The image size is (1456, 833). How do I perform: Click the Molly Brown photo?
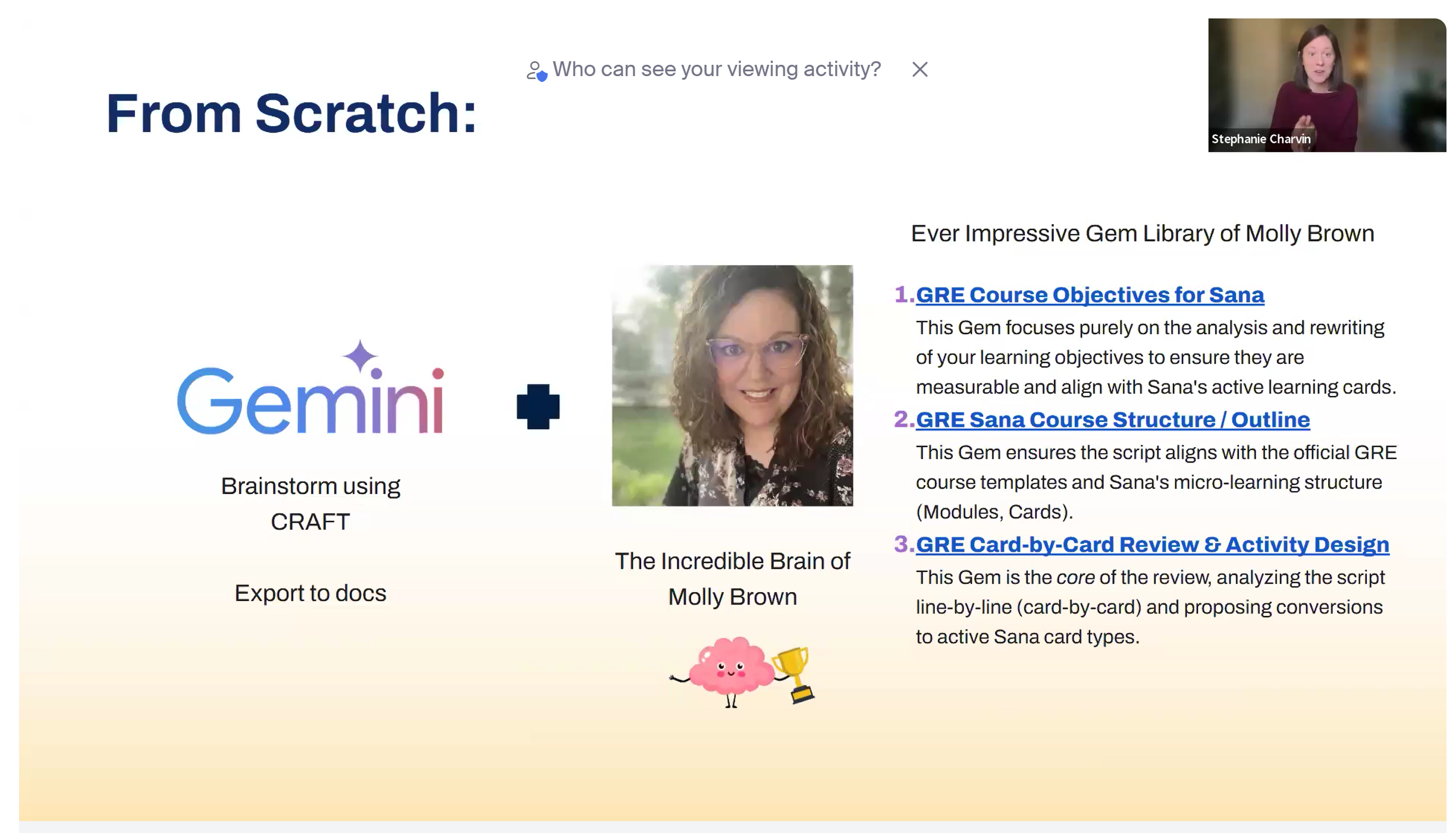[x=732, y=385]
